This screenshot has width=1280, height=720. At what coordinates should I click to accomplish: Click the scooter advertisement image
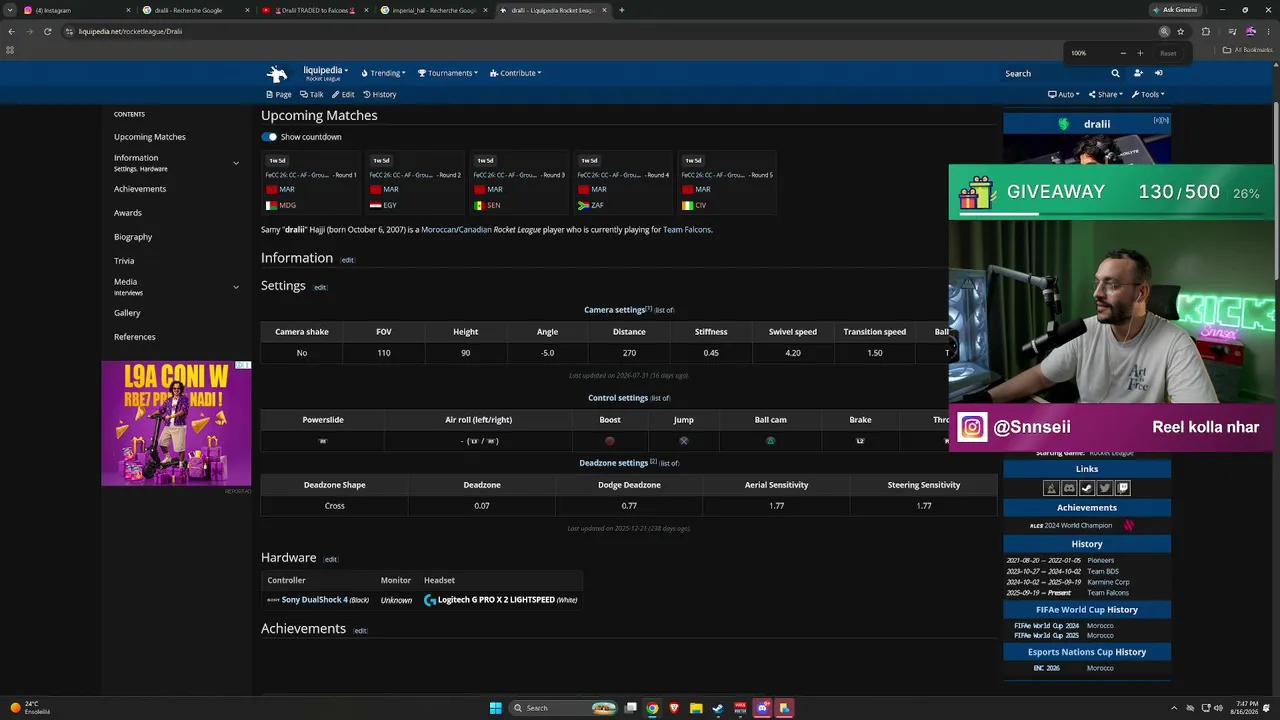pyautogui.click(x=176, y=423)
